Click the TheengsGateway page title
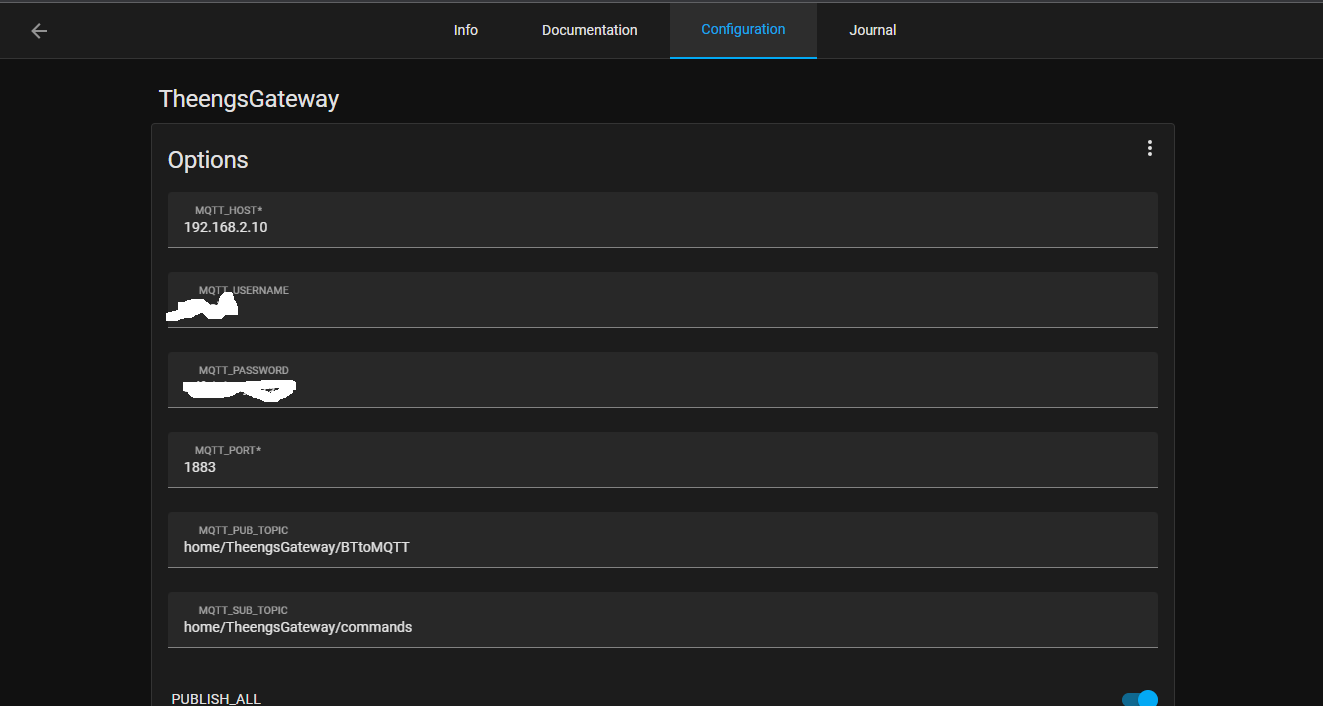The height and width of the screenshot is (706, 1323). (x=249, y=99)
